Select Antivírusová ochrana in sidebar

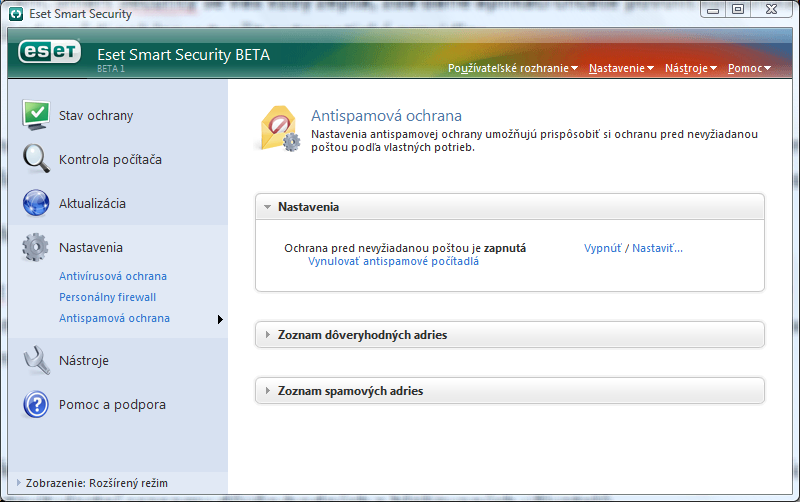[x=113, y=276]
